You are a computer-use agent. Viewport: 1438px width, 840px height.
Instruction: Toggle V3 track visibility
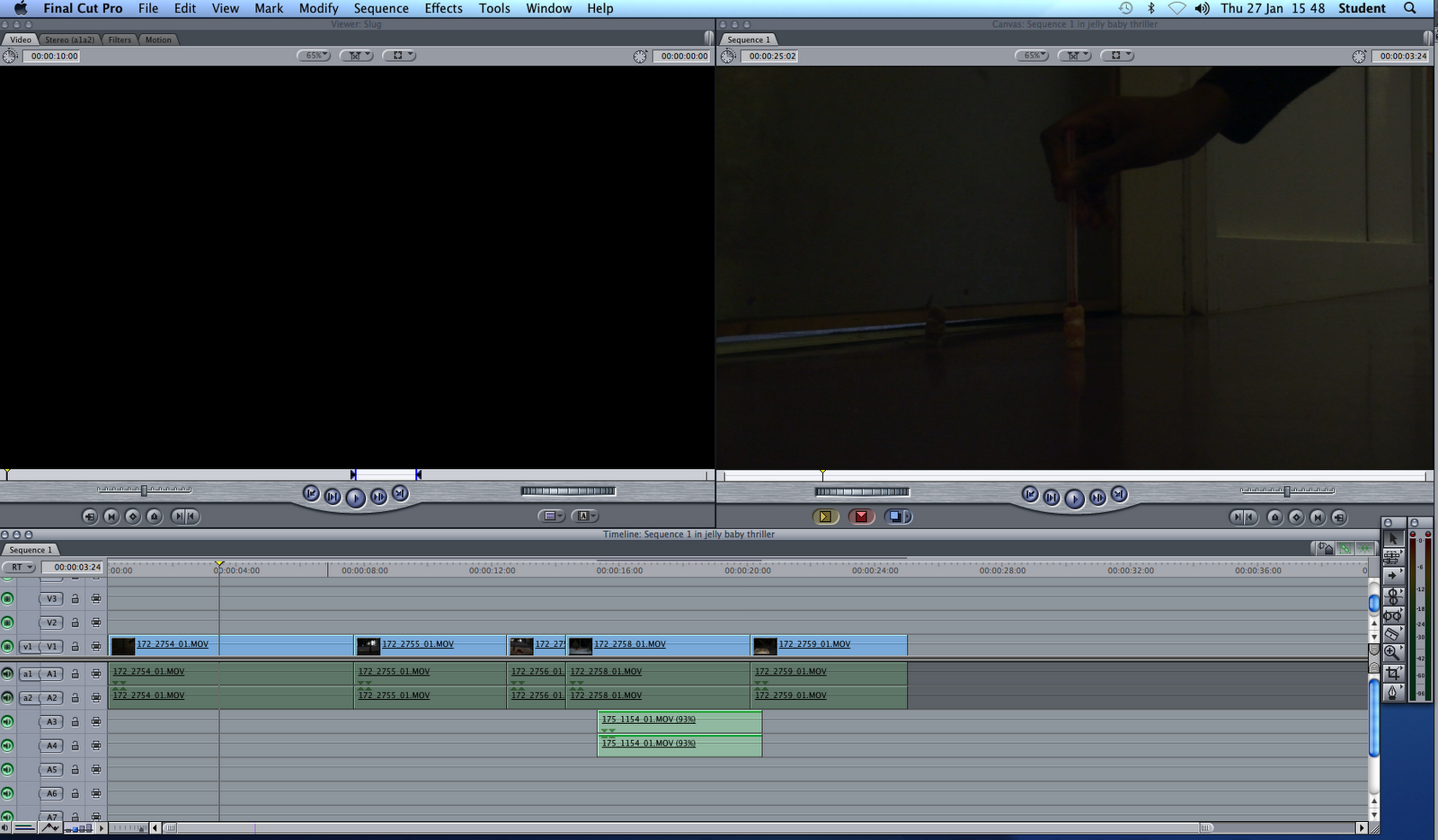coord(8,598)
